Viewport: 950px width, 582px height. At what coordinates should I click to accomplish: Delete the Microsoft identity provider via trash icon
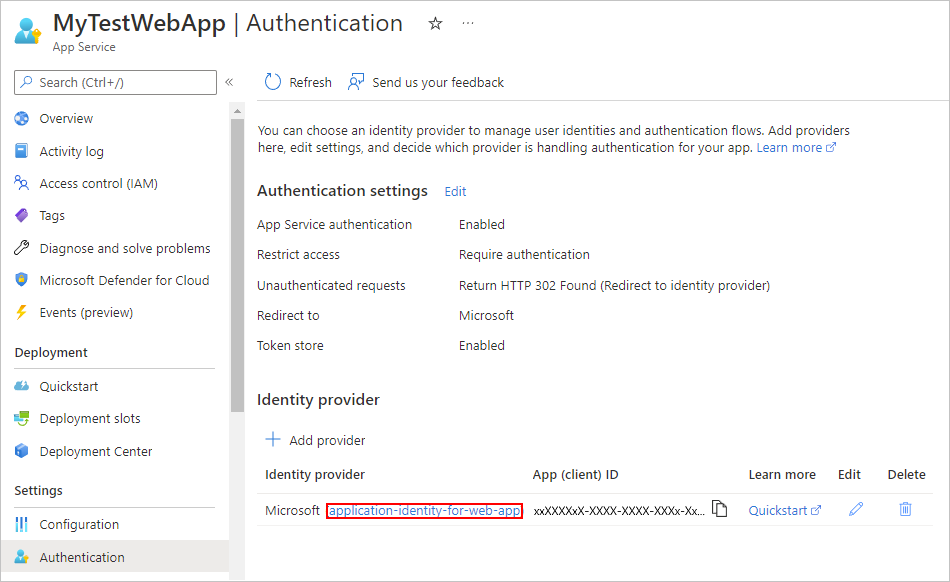click(x=905, y=509)
